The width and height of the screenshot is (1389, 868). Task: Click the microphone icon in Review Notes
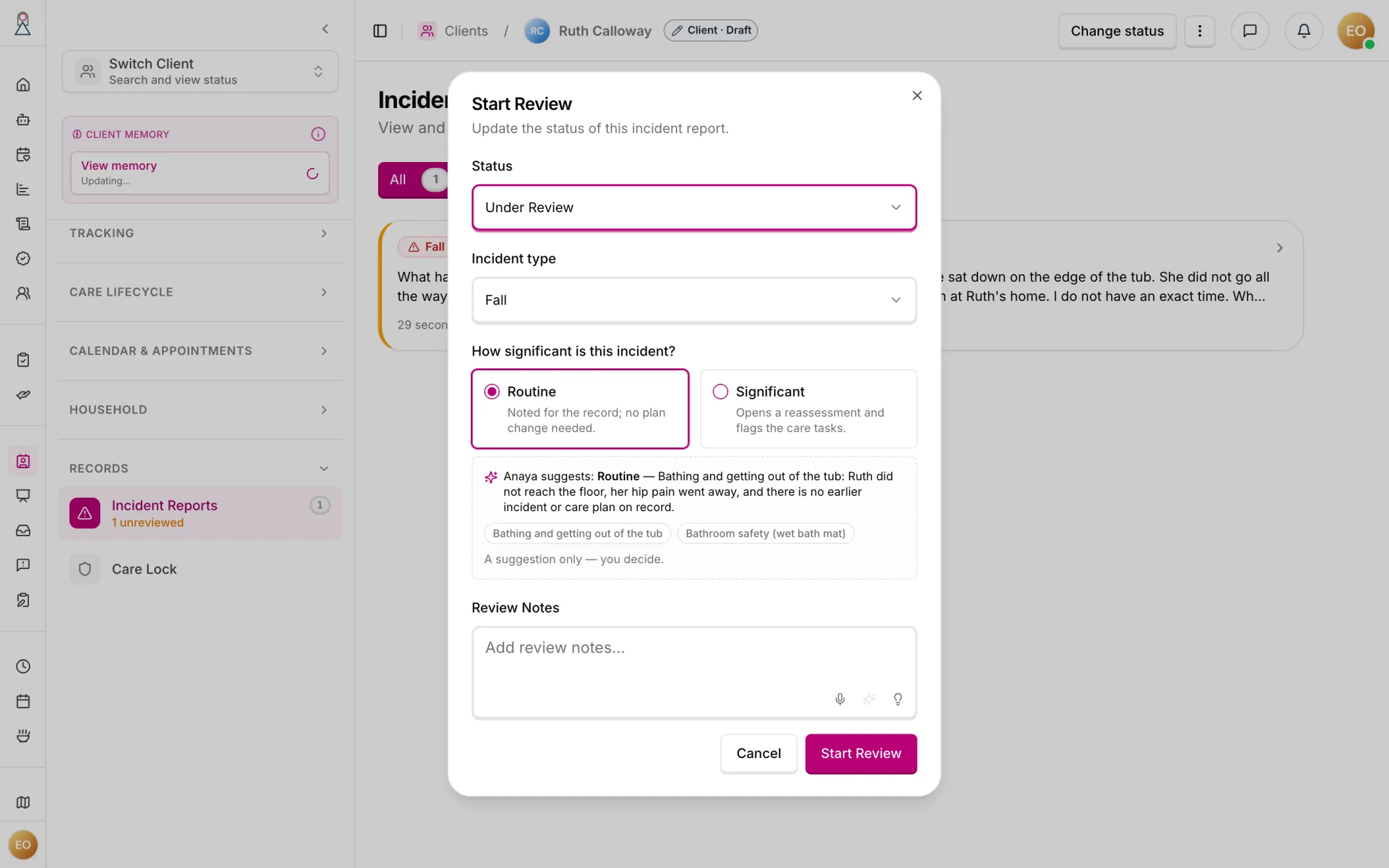tap(840, 699)
